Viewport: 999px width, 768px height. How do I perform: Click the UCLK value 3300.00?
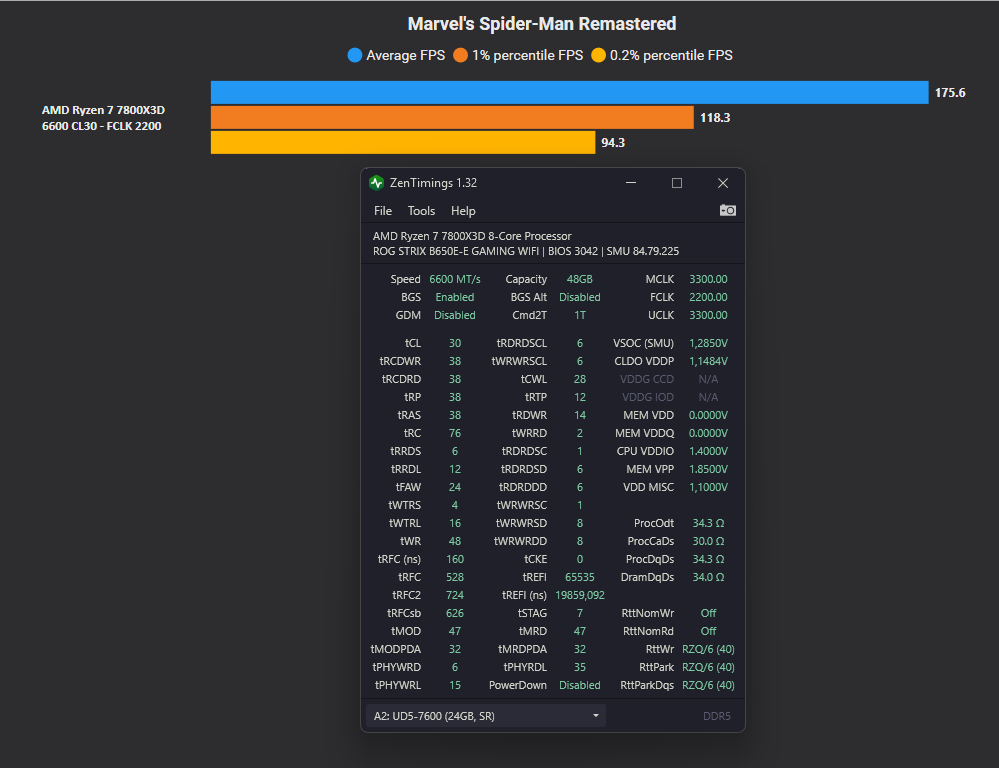click(x=708, y=315)
